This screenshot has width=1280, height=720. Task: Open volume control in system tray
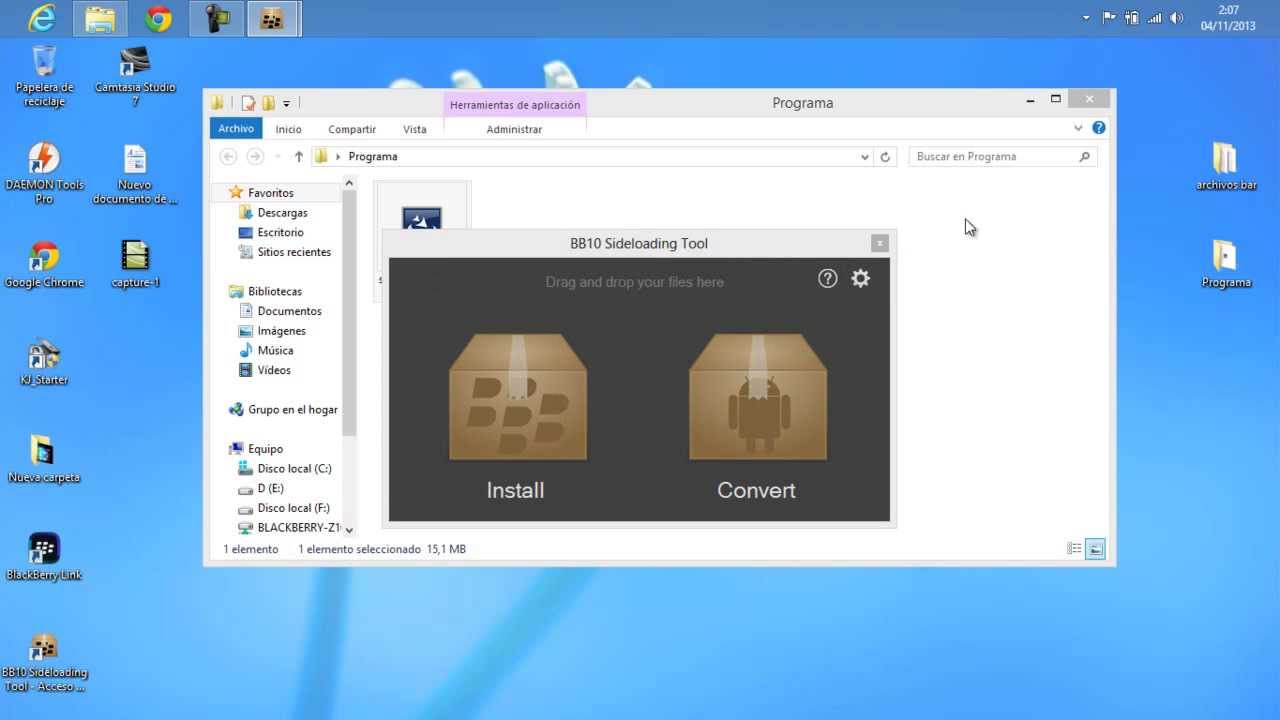(1177, 18)
